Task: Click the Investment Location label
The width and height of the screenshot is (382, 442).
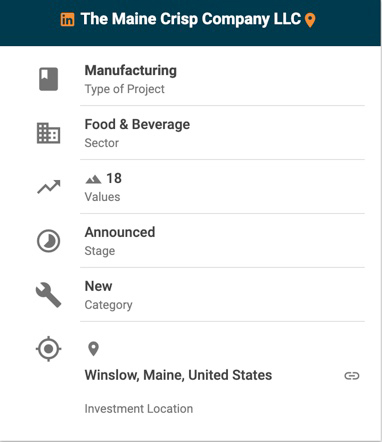Action: [x=139, y=409]
